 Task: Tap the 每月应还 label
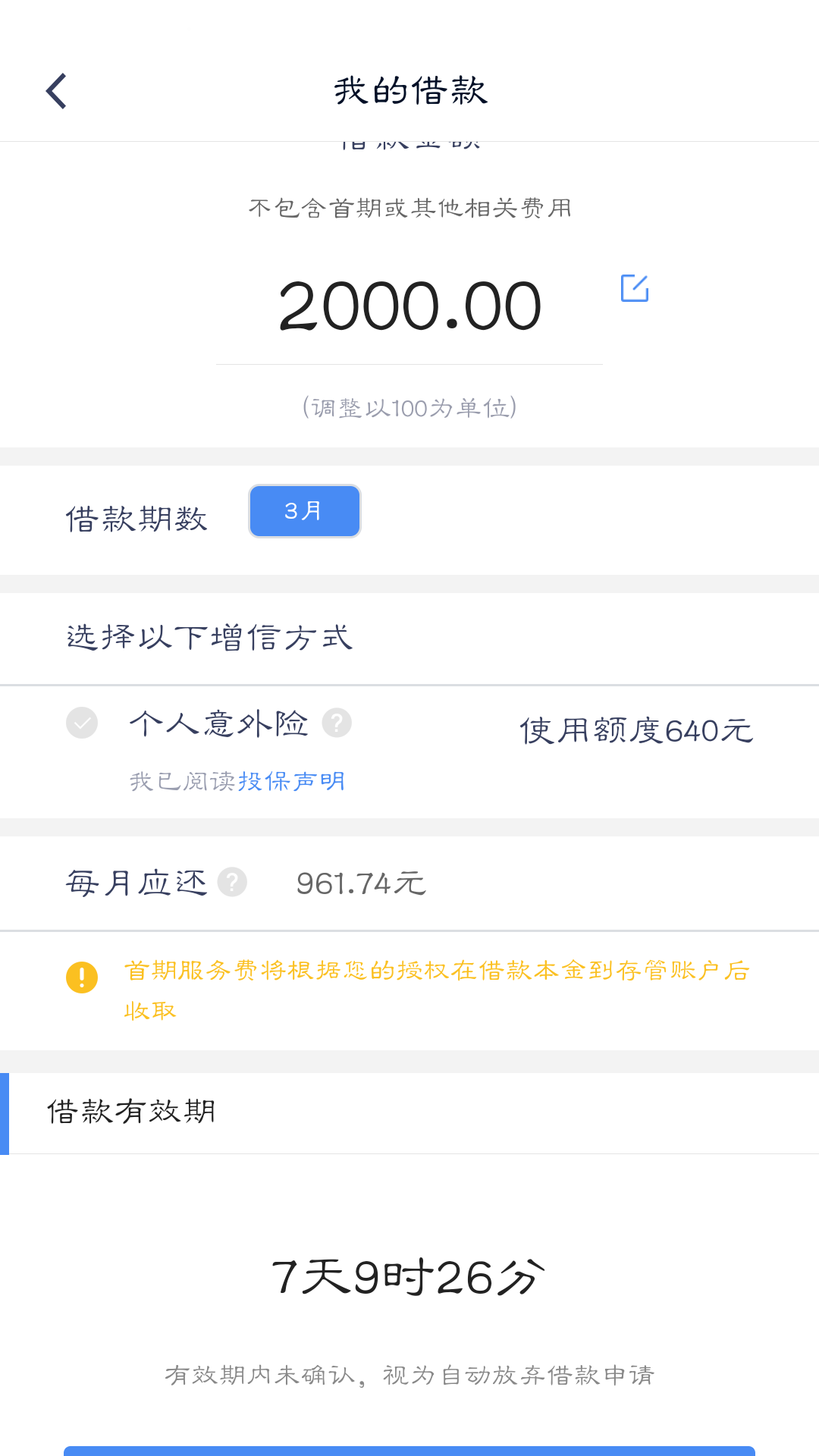(136, 883)
